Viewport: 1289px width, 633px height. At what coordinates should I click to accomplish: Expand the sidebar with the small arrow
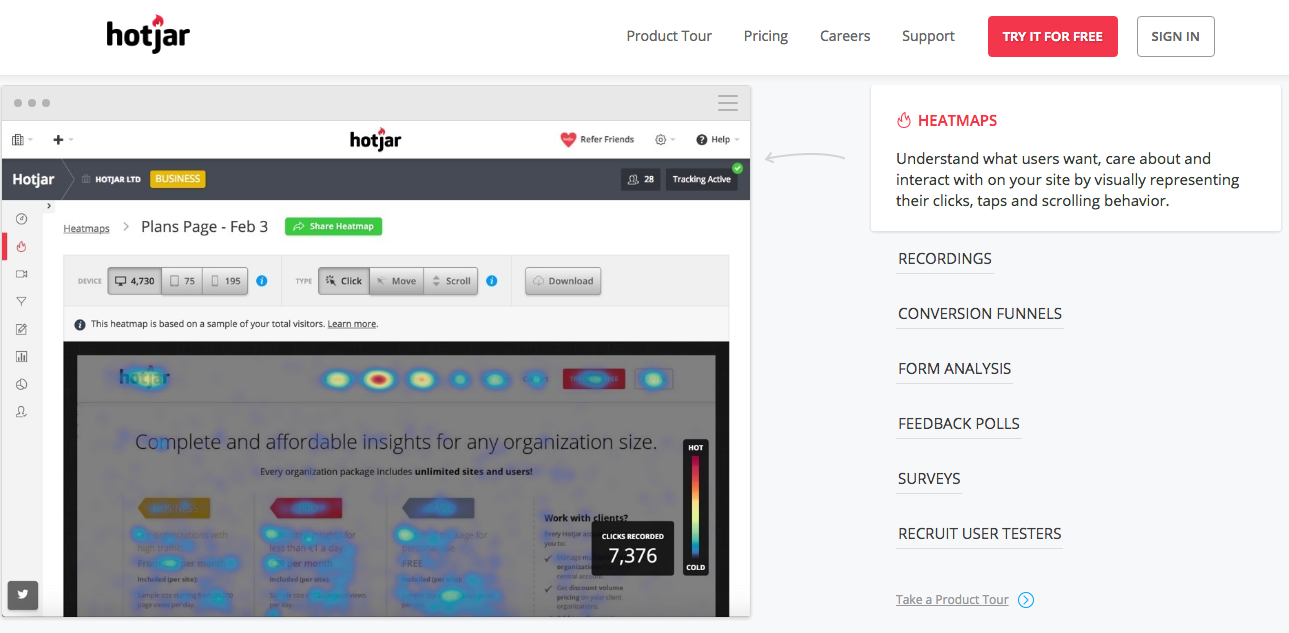click(49, 205)
